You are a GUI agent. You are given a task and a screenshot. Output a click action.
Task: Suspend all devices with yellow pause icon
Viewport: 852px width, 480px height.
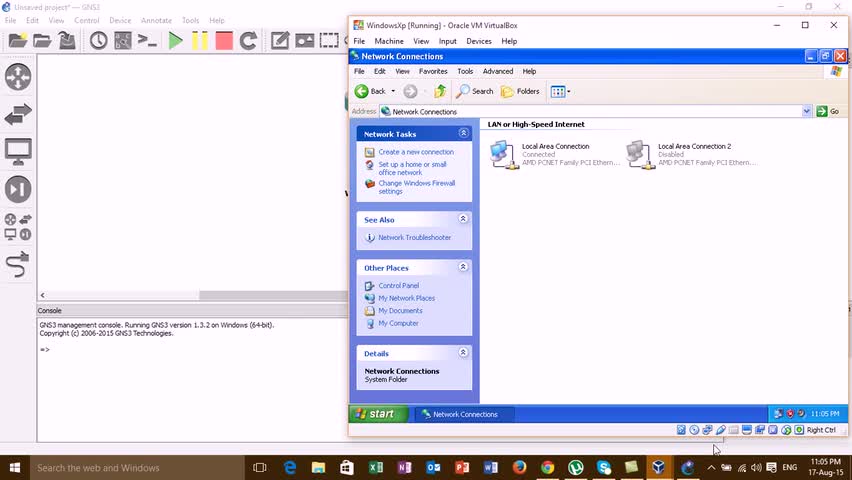point(199,40)
